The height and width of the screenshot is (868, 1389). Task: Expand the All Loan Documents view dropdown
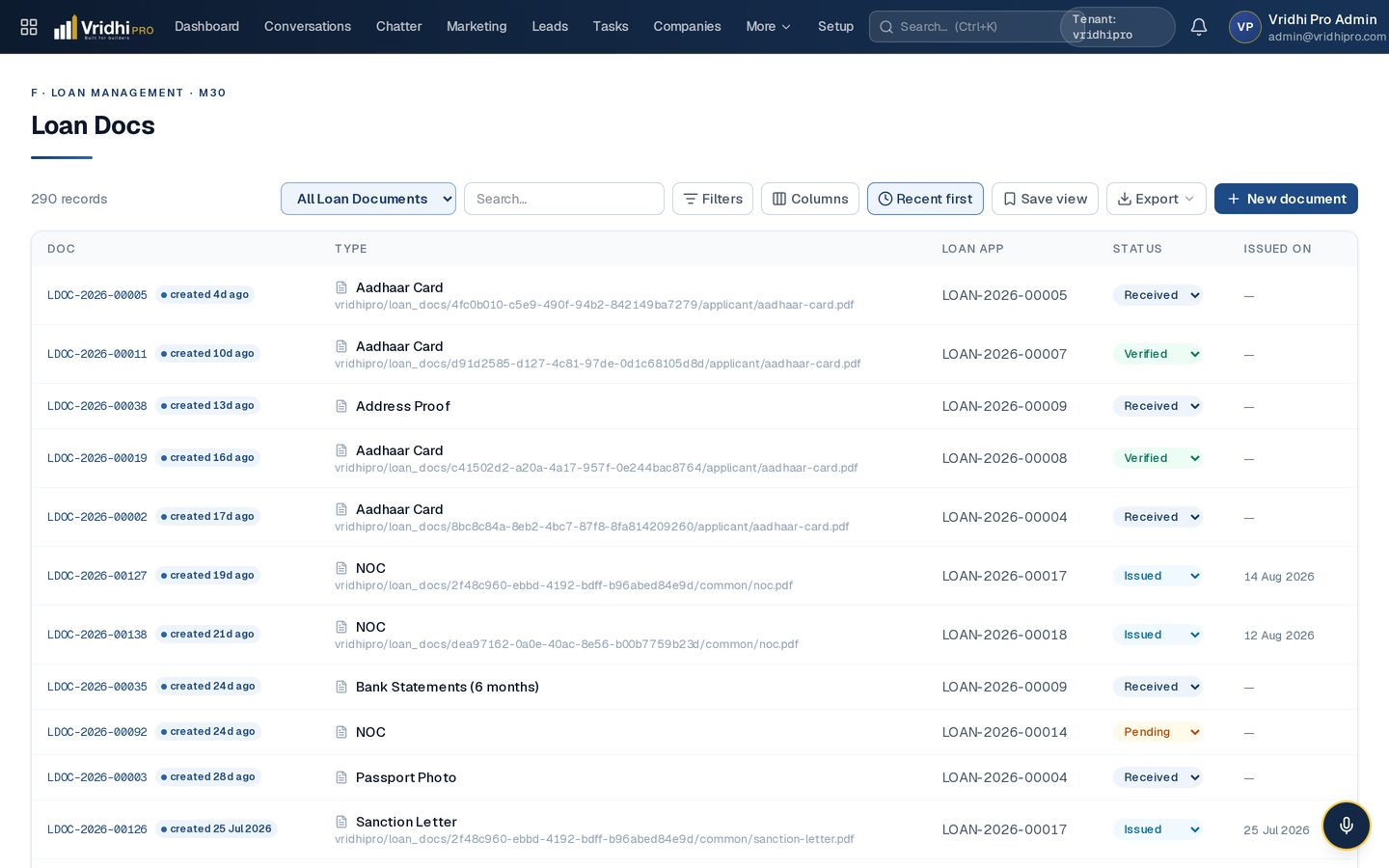(x=368, y=199)
